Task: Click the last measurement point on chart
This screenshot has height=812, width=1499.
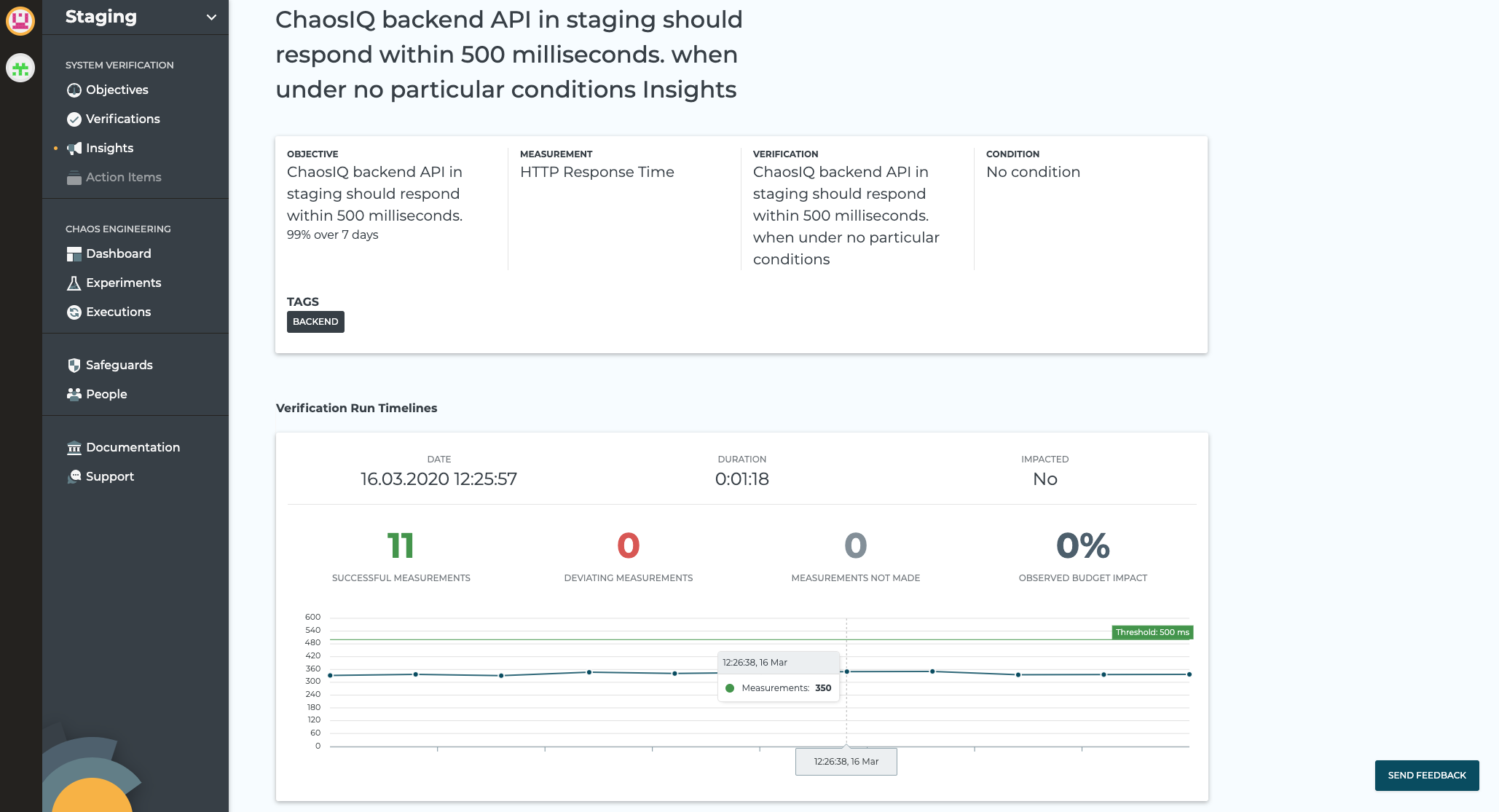Action: [1189, 674]
